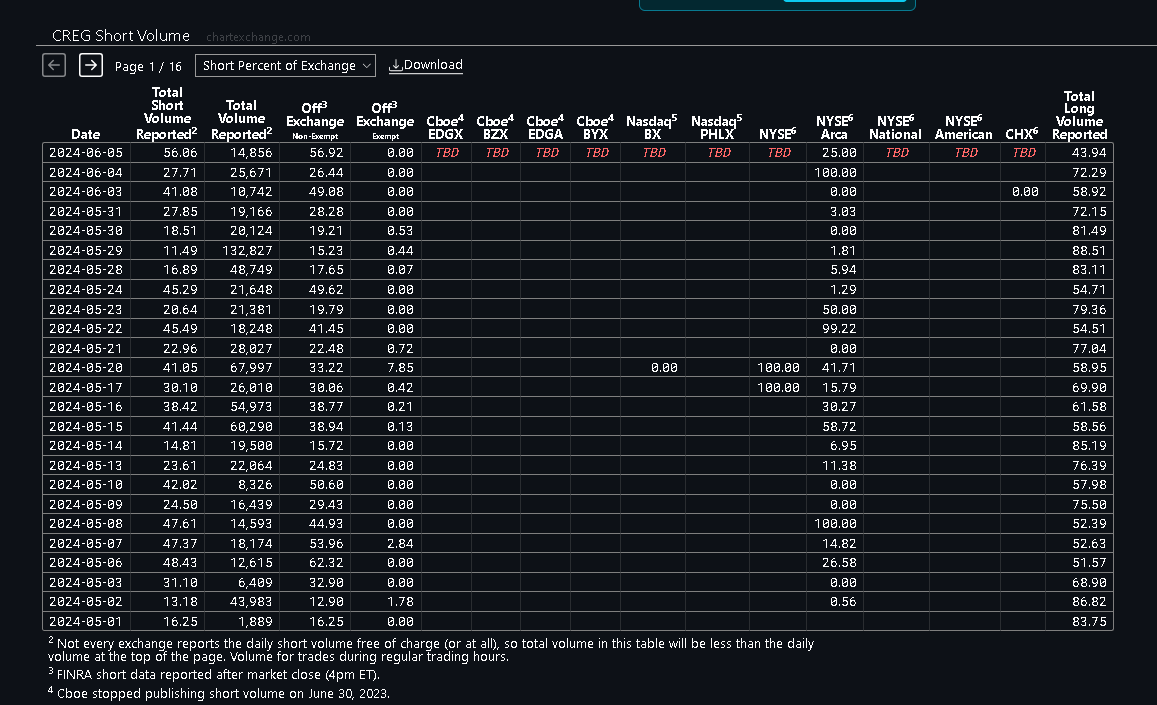Select date cell 2024-05-01

tap(86, 622)
